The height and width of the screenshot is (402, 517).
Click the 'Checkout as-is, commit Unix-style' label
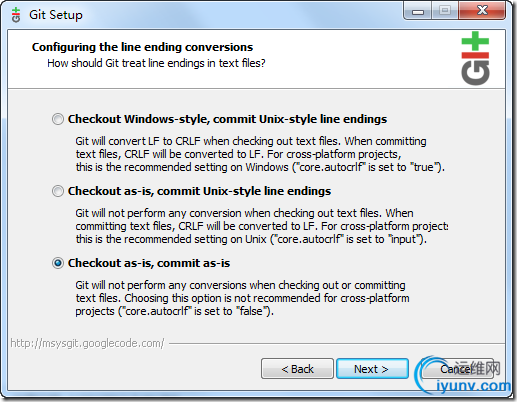(x=199, y=191)
